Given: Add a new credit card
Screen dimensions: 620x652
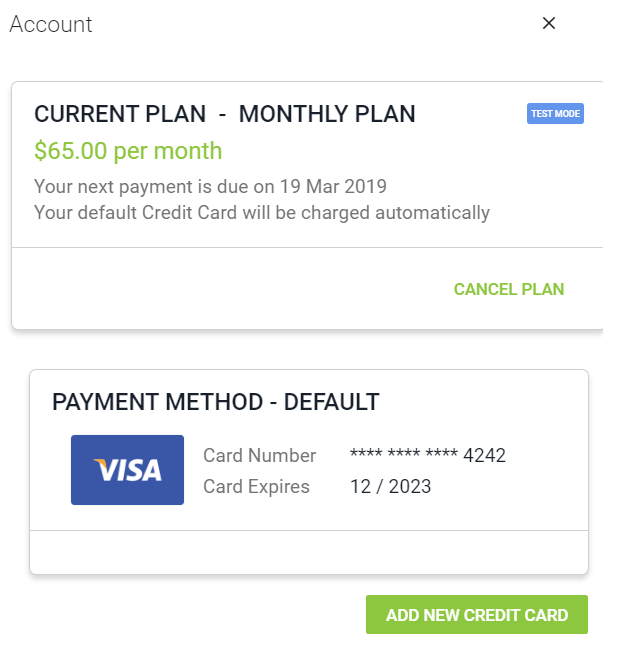Looking at the screenshot, I should (x=477, y=615).
